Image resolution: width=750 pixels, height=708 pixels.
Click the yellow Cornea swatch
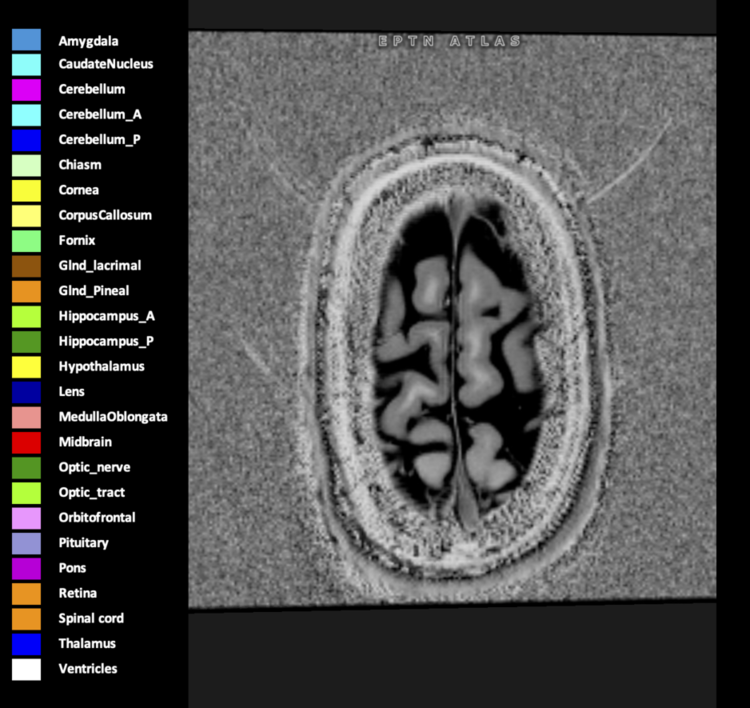[26, 191]
